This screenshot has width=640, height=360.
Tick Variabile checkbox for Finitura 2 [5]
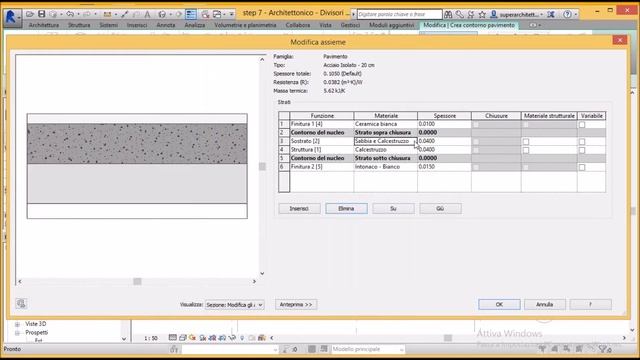click(582, 167)
